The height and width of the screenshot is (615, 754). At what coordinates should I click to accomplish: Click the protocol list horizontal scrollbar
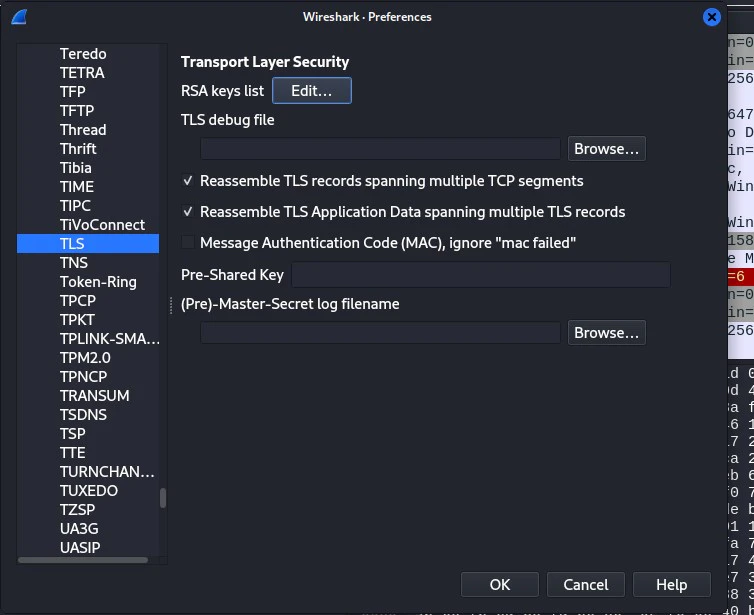click(x=83, y=560)
